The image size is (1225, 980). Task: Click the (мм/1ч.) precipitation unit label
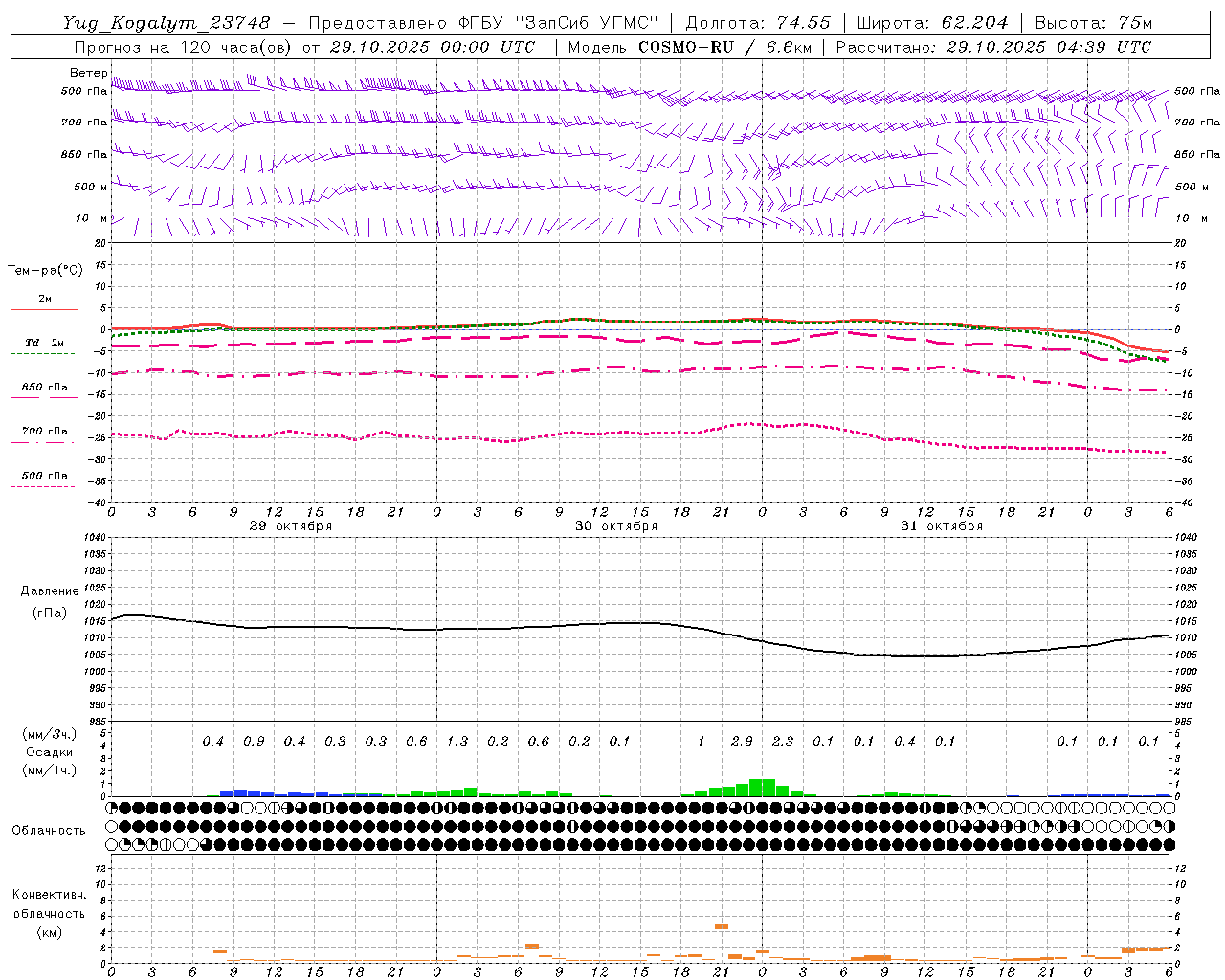point(50,770)
